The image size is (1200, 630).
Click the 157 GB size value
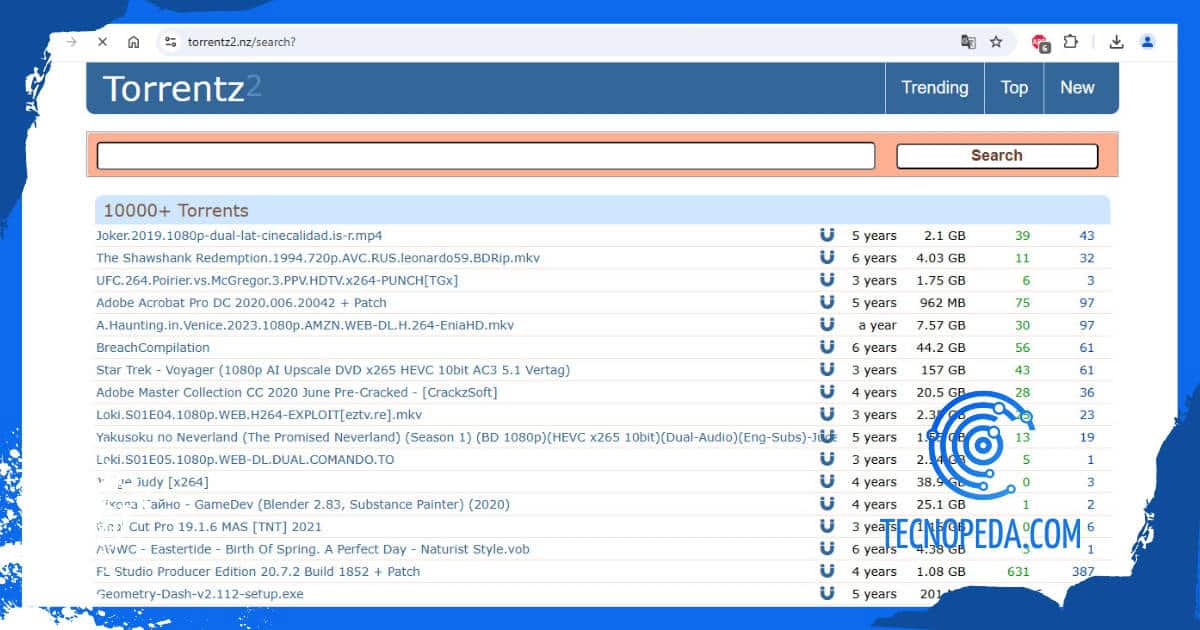point(943,370)
